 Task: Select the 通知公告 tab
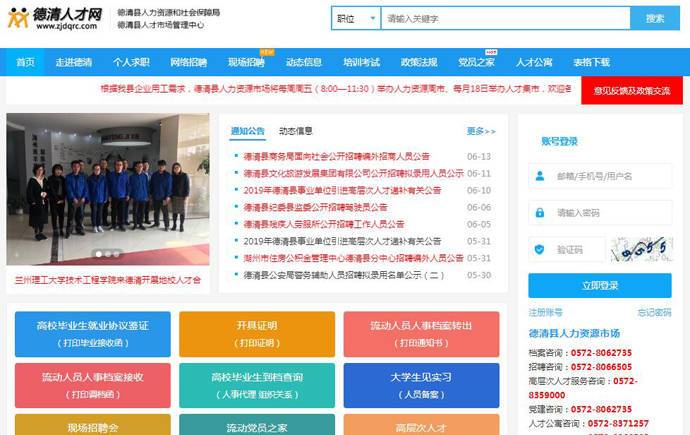coord(247,131)
